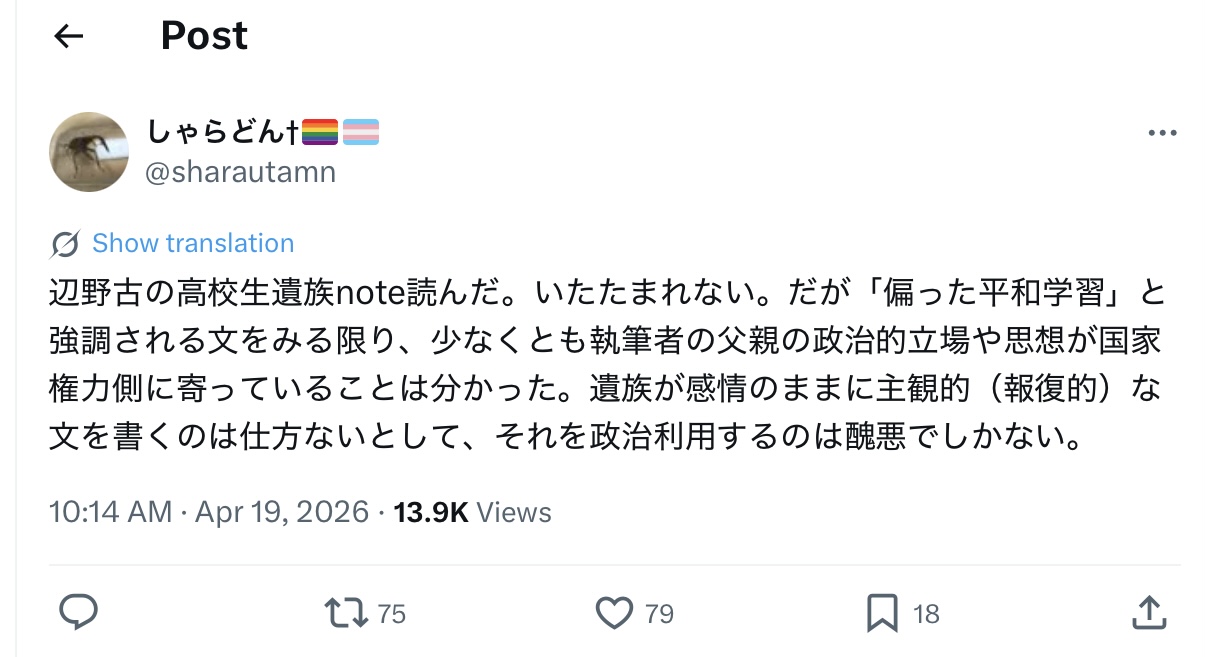Screen dimensions: 1207x657
Task: Click the repost count 75
Action: click(392, 613)
